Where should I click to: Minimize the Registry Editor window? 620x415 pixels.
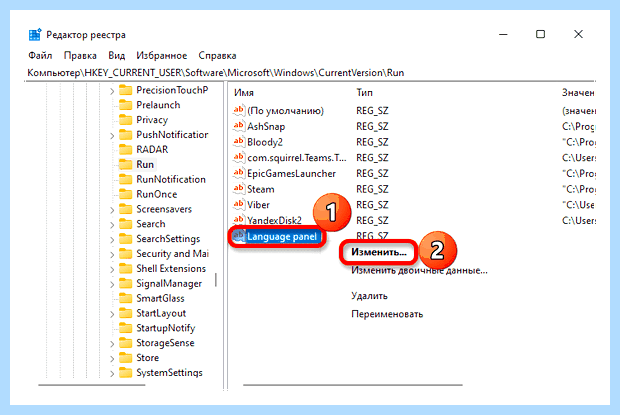point(503,34)
